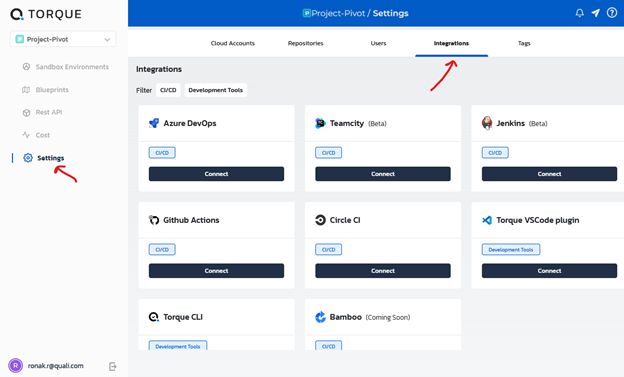This screenshot has height=377, width=624.
Task: Open the help question mark icon
Action: (x=612, y=13)
